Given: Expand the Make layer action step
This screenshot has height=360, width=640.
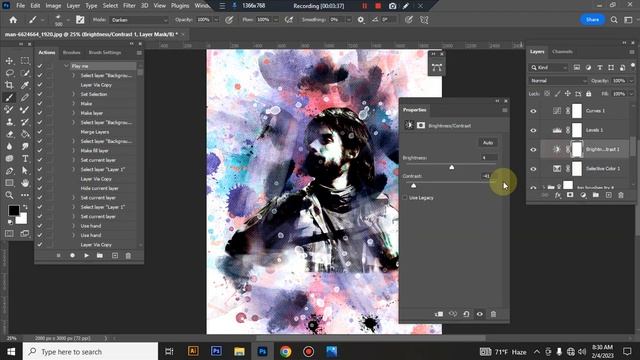Looking at the screenshot, I should (x=73, y=113).
